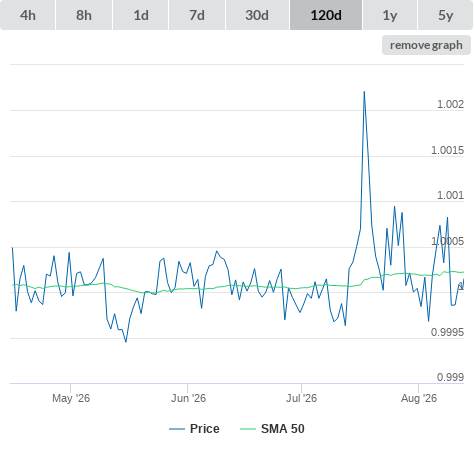Image resolution: width=474 pixels, height=455 pixels.
Task: Toggle the Price series legend label
Action: 205,429
